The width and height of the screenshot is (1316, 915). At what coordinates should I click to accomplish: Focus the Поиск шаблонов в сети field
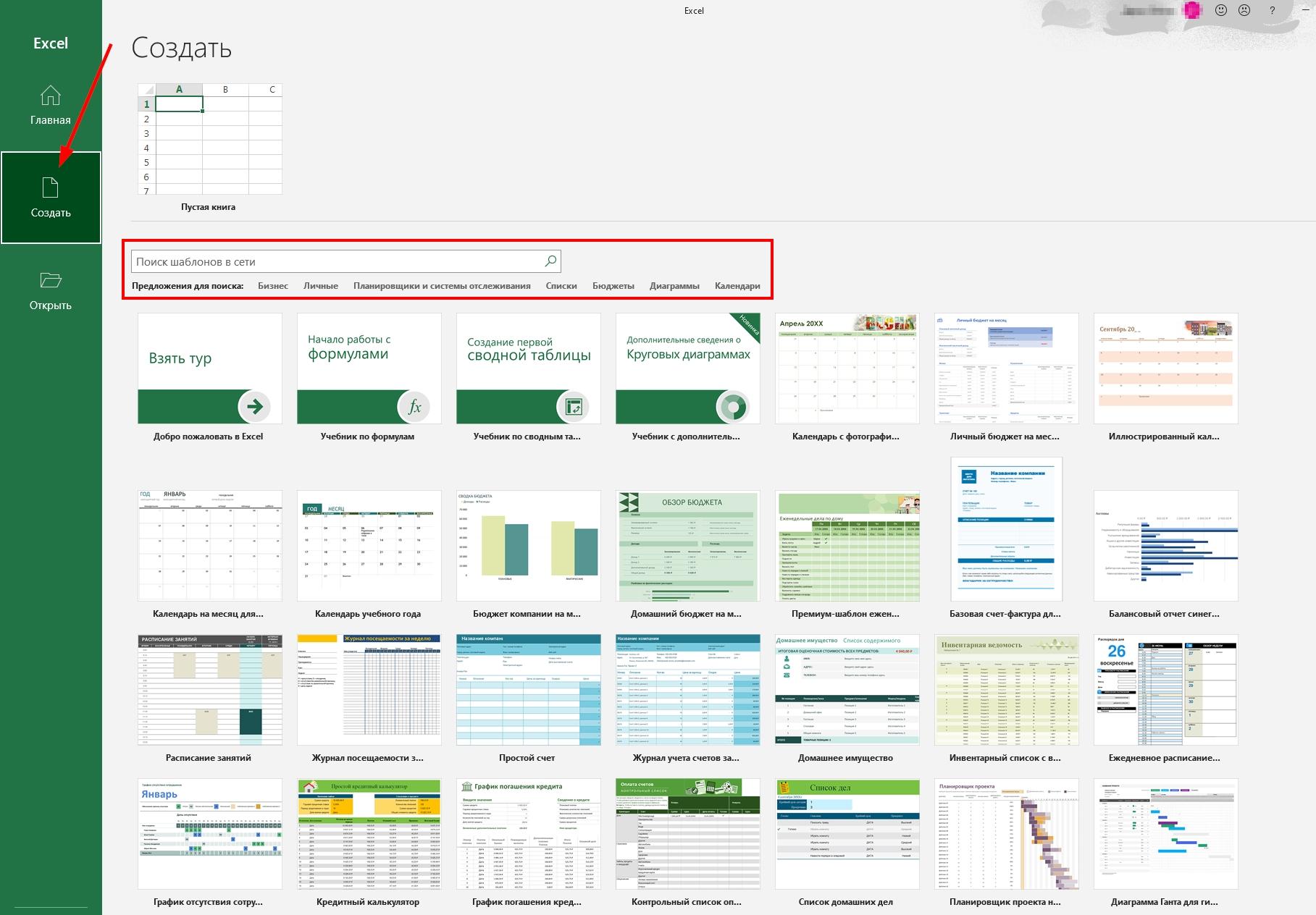pyautogui.click(x=346, y=261)
